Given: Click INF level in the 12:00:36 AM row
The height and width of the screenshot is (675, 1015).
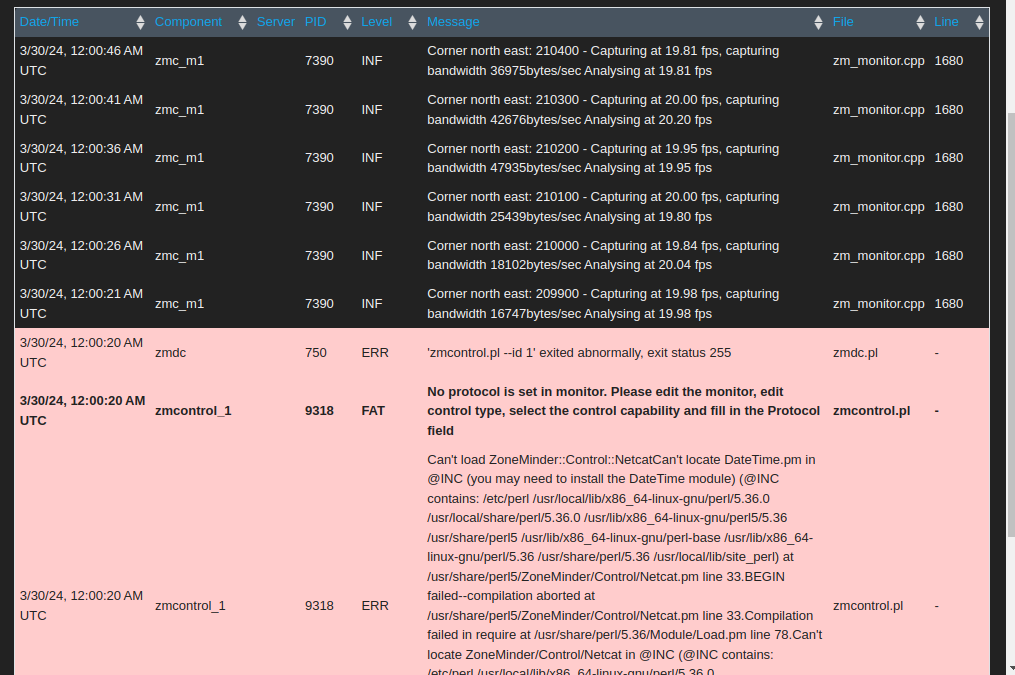Looking at the screenshot, I should click(x=372, y=158).
